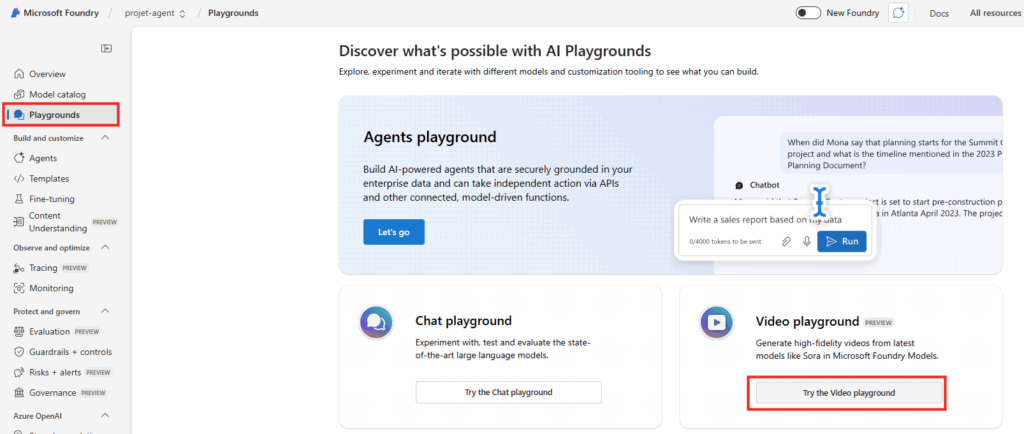Viewport: 1024px width, 434px height.
Task: Toggle the New Foundry switch
Action: [x=808, y=13]
